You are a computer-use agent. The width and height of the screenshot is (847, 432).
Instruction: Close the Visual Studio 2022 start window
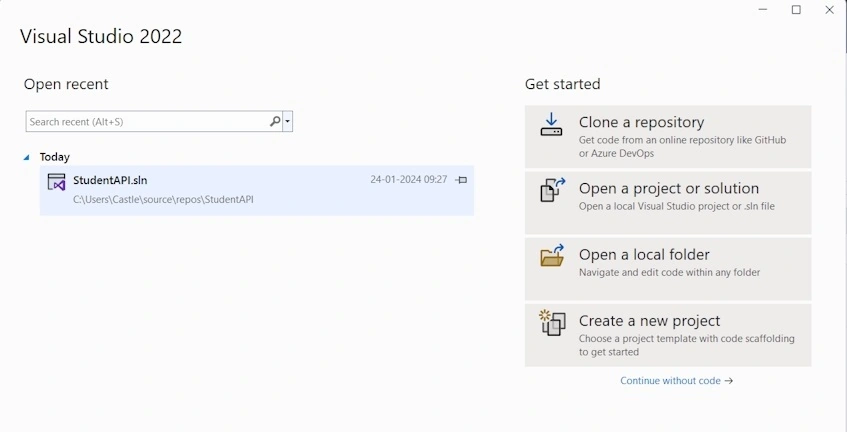830,10
